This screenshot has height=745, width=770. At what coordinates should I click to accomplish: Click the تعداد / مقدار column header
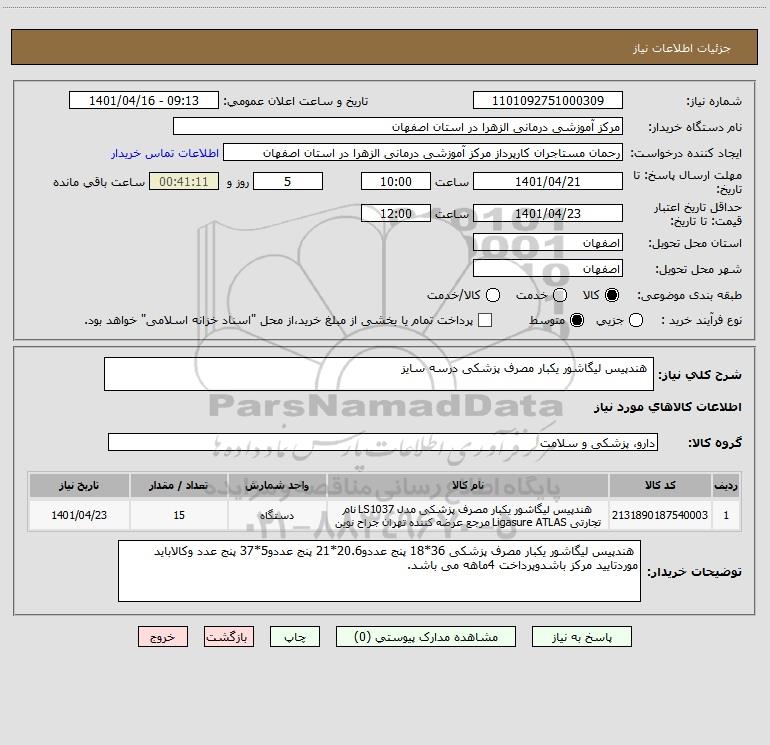(179, 486)
